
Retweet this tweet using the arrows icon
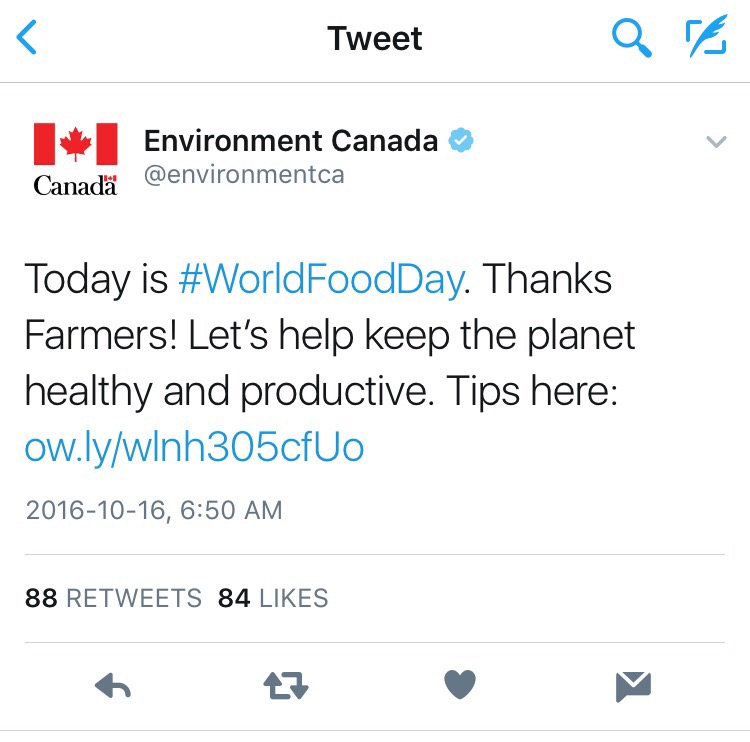tap(285, 686)
